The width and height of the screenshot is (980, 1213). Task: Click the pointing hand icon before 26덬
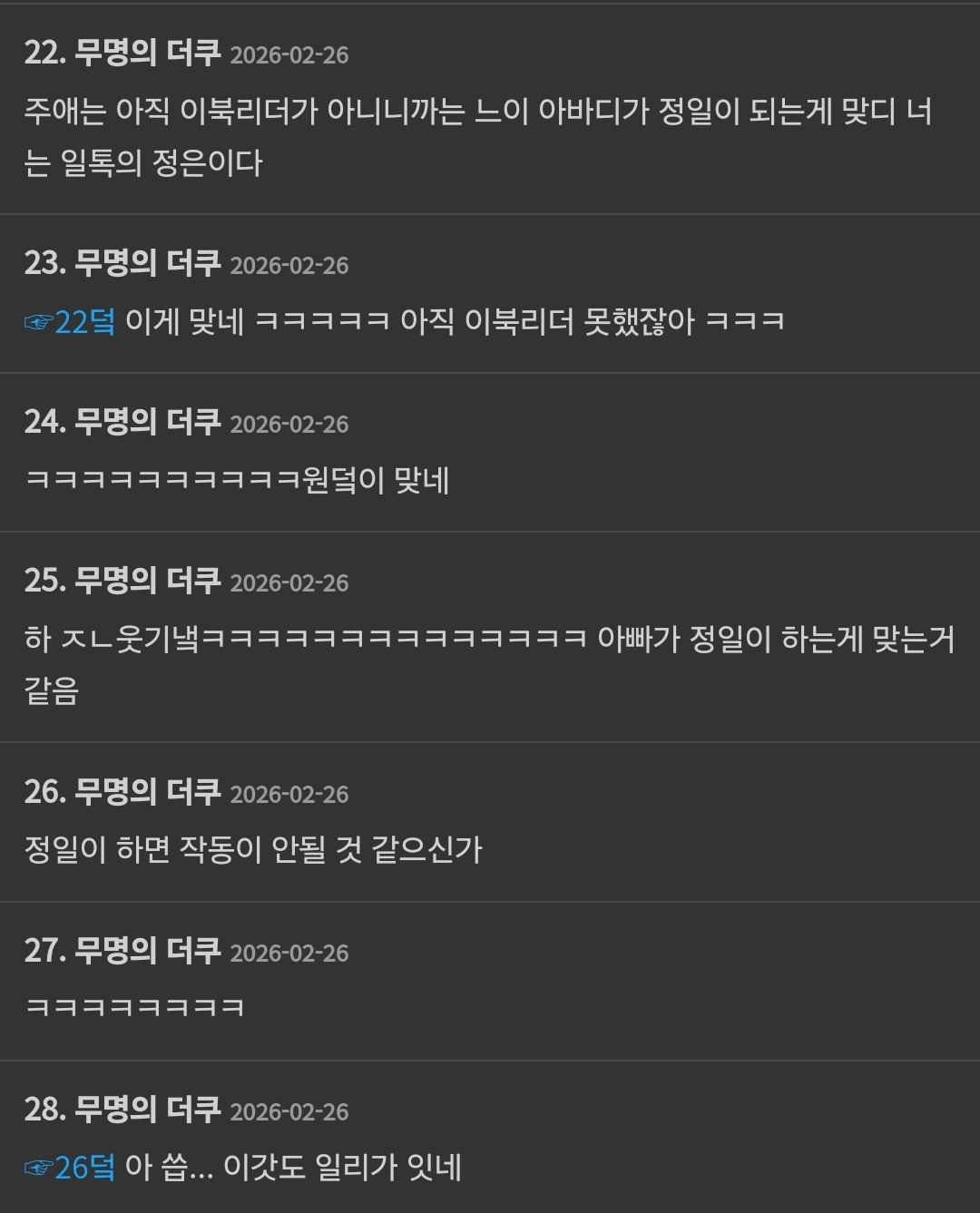click(38, 1168)
